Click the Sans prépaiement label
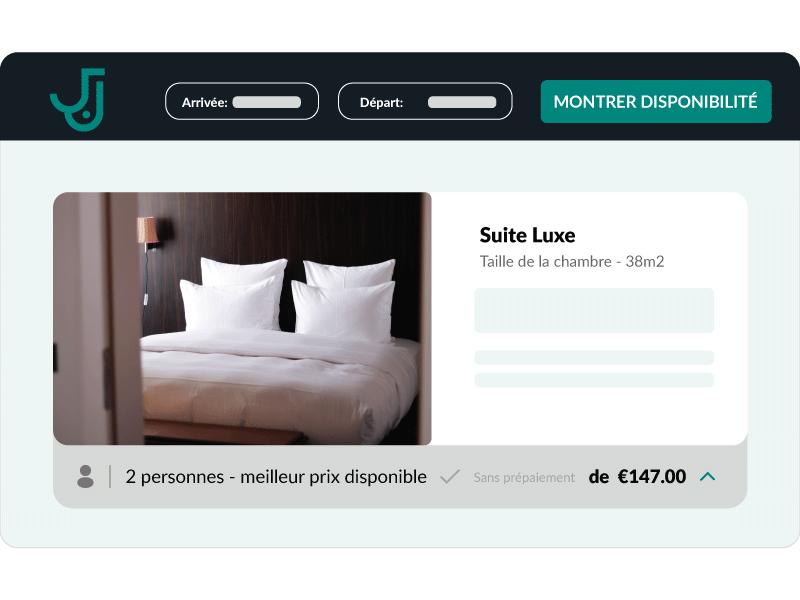Viewport: 800px width, 600px height. [x=524, y=478]
